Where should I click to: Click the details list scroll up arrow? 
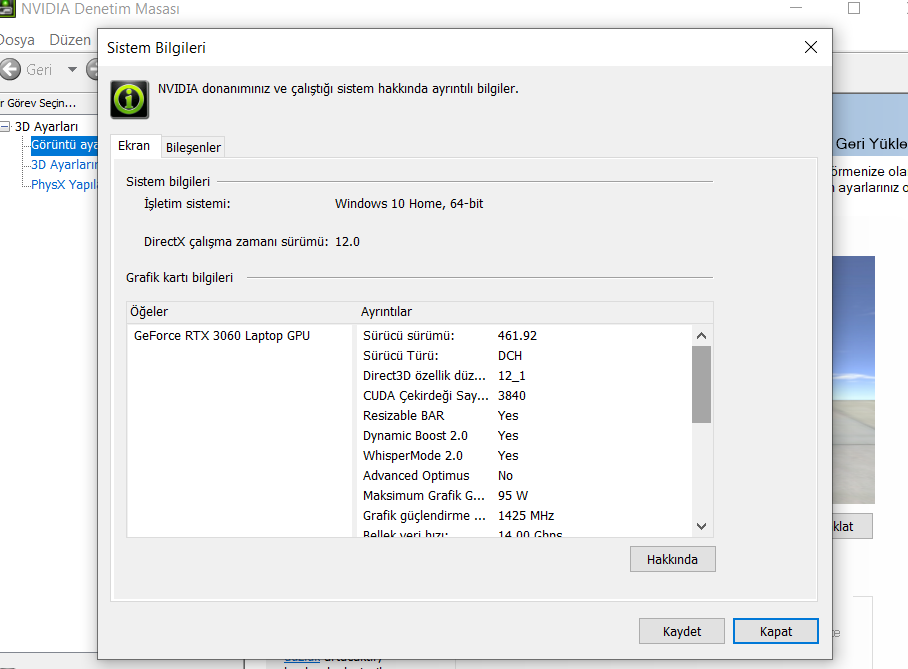(x=701, y=335)
